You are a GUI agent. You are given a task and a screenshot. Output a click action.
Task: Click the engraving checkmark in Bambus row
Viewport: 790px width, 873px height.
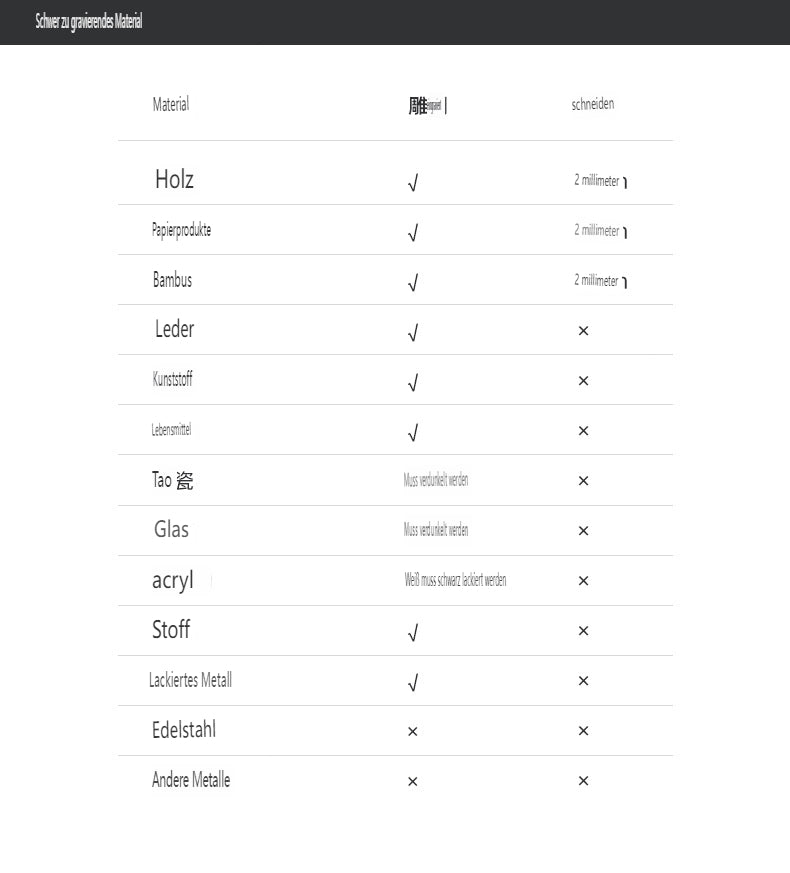tap(412, 283)
